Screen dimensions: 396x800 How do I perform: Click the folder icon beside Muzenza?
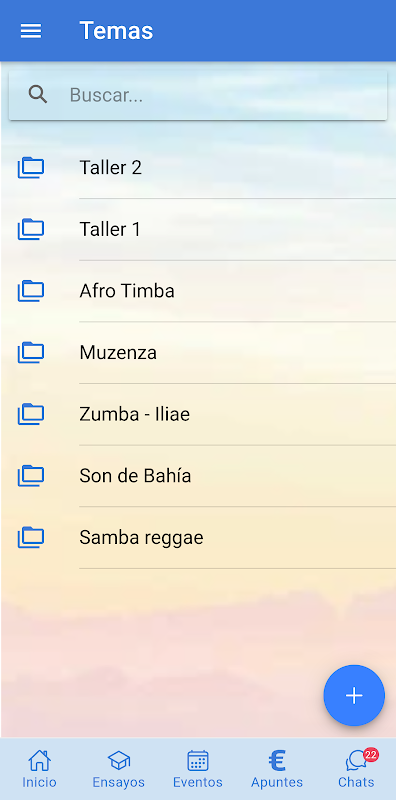coord(31,353)
